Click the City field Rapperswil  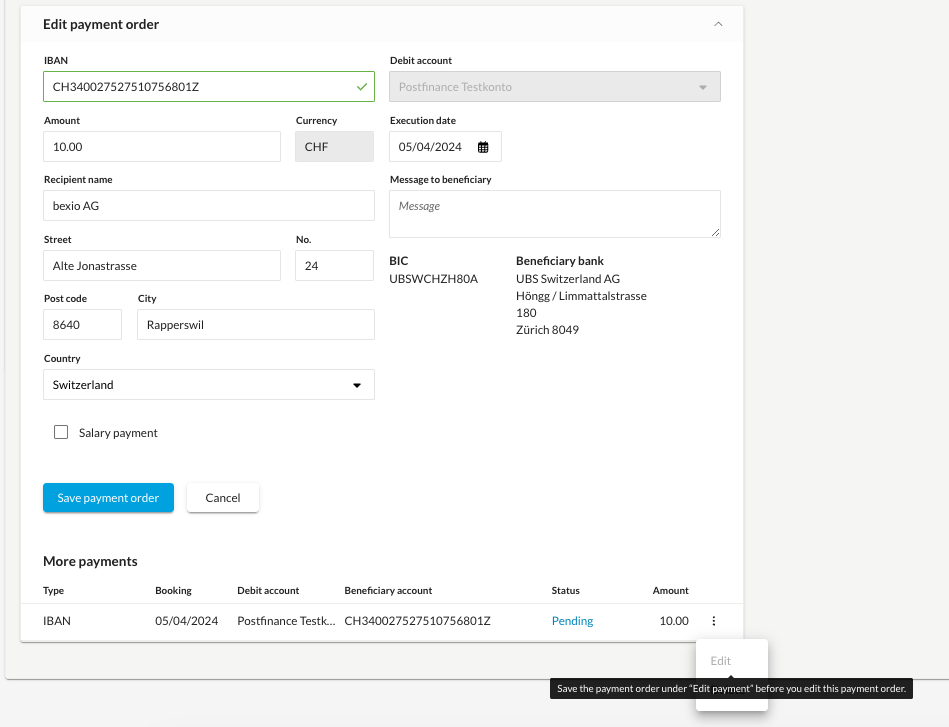point(256,324)
